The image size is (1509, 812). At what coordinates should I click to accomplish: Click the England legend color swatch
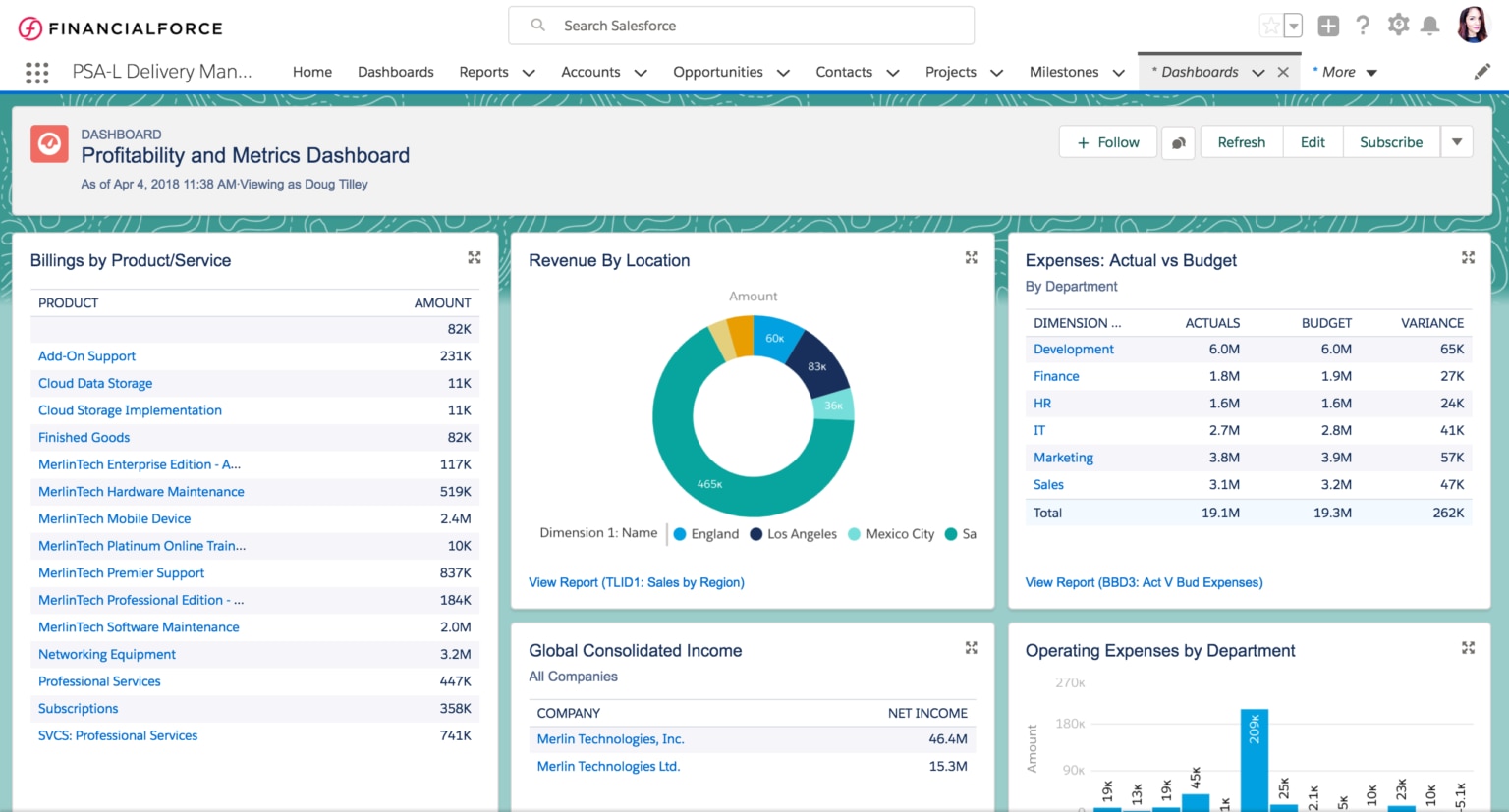tap(678, 533)
